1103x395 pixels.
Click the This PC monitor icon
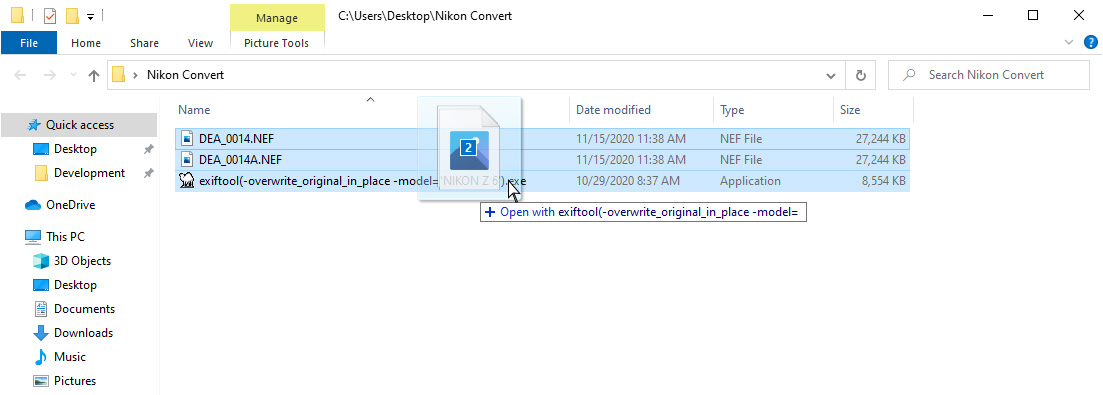point(33,237)
